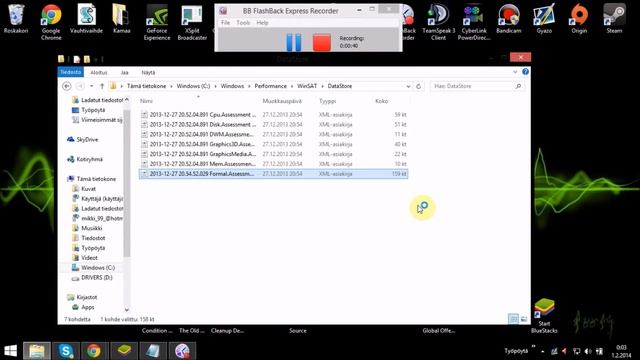Select the Bandicam desktop icon
Image resolution: width=640 pixels, height=360 pixels.
point(509,19)
